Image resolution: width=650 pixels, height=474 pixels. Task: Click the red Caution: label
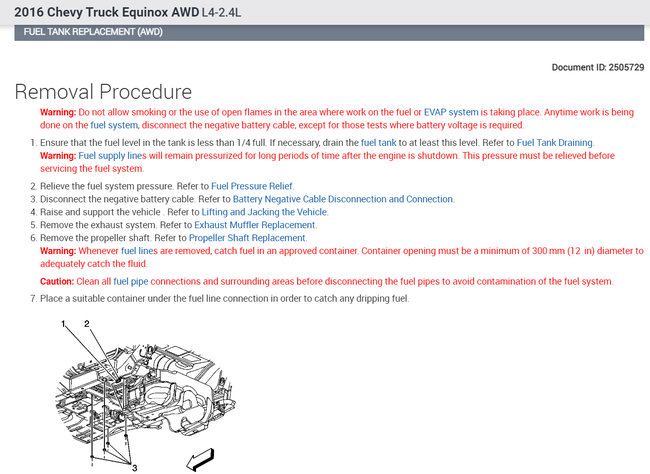[57, 282]
